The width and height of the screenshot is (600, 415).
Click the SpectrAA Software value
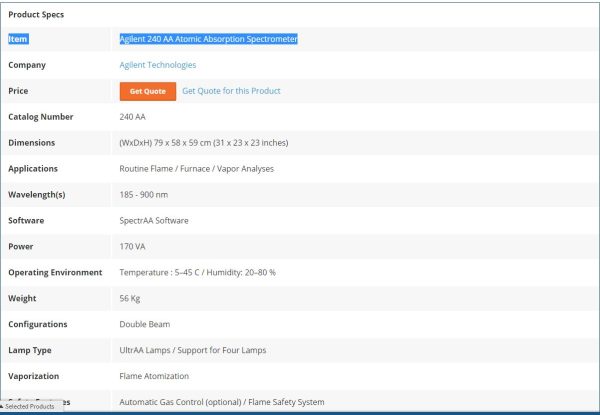pyautogui.click(x=153, y=220)
